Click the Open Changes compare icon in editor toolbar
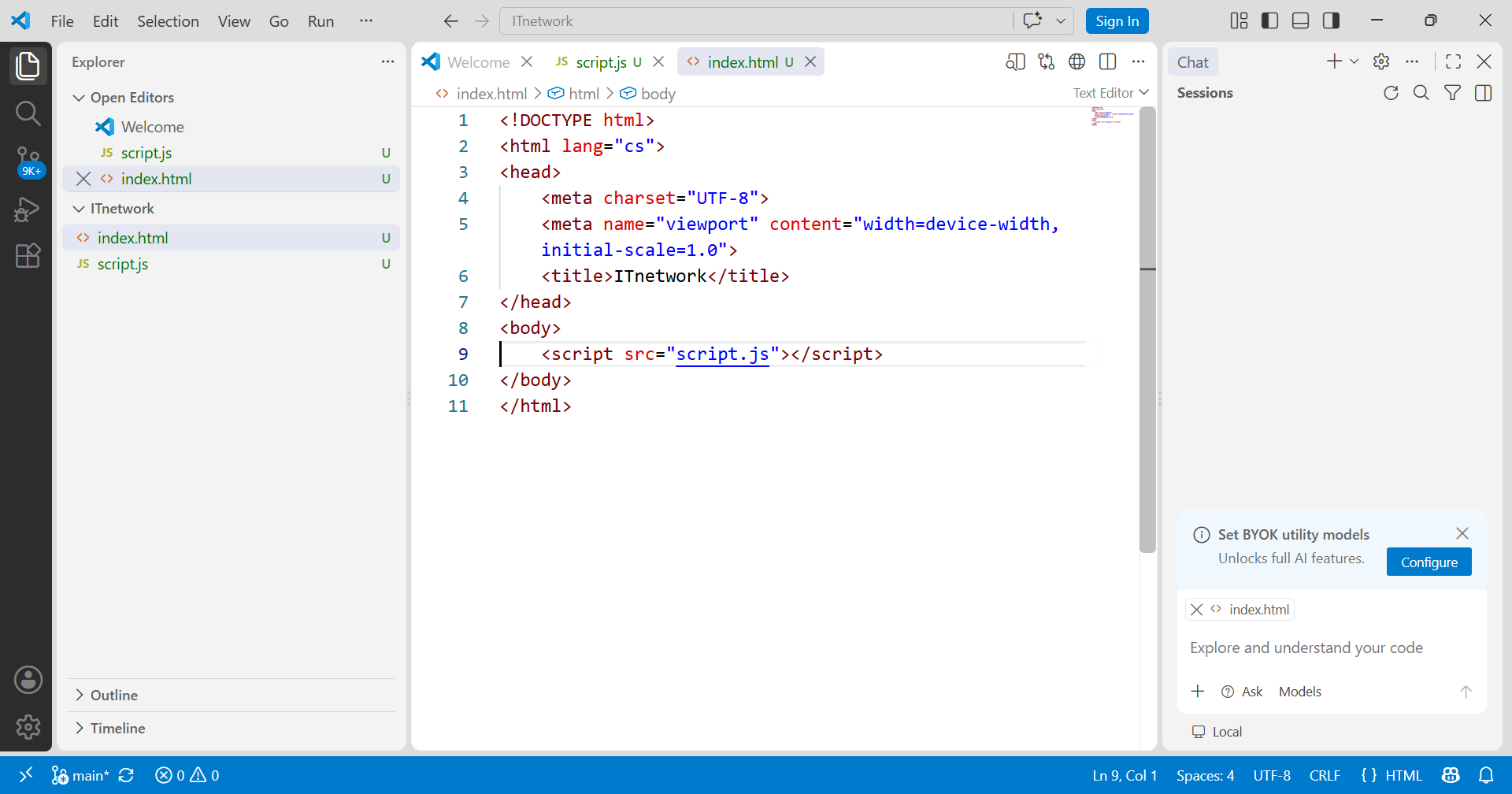 [1046, 61]
